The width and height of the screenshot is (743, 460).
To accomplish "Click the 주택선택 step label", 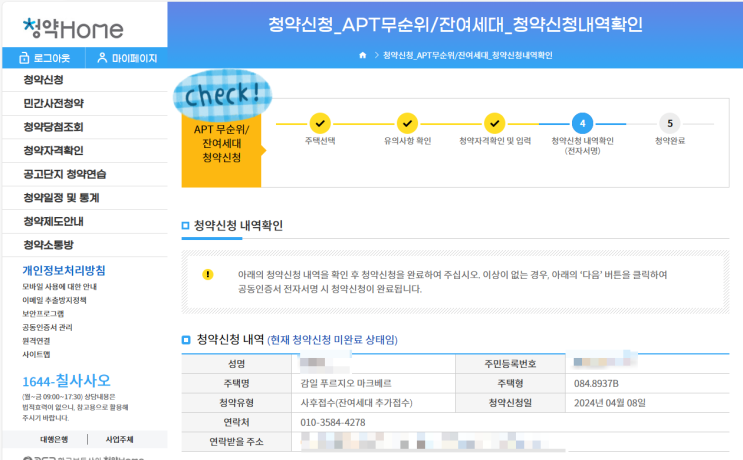I will (320, 141).
